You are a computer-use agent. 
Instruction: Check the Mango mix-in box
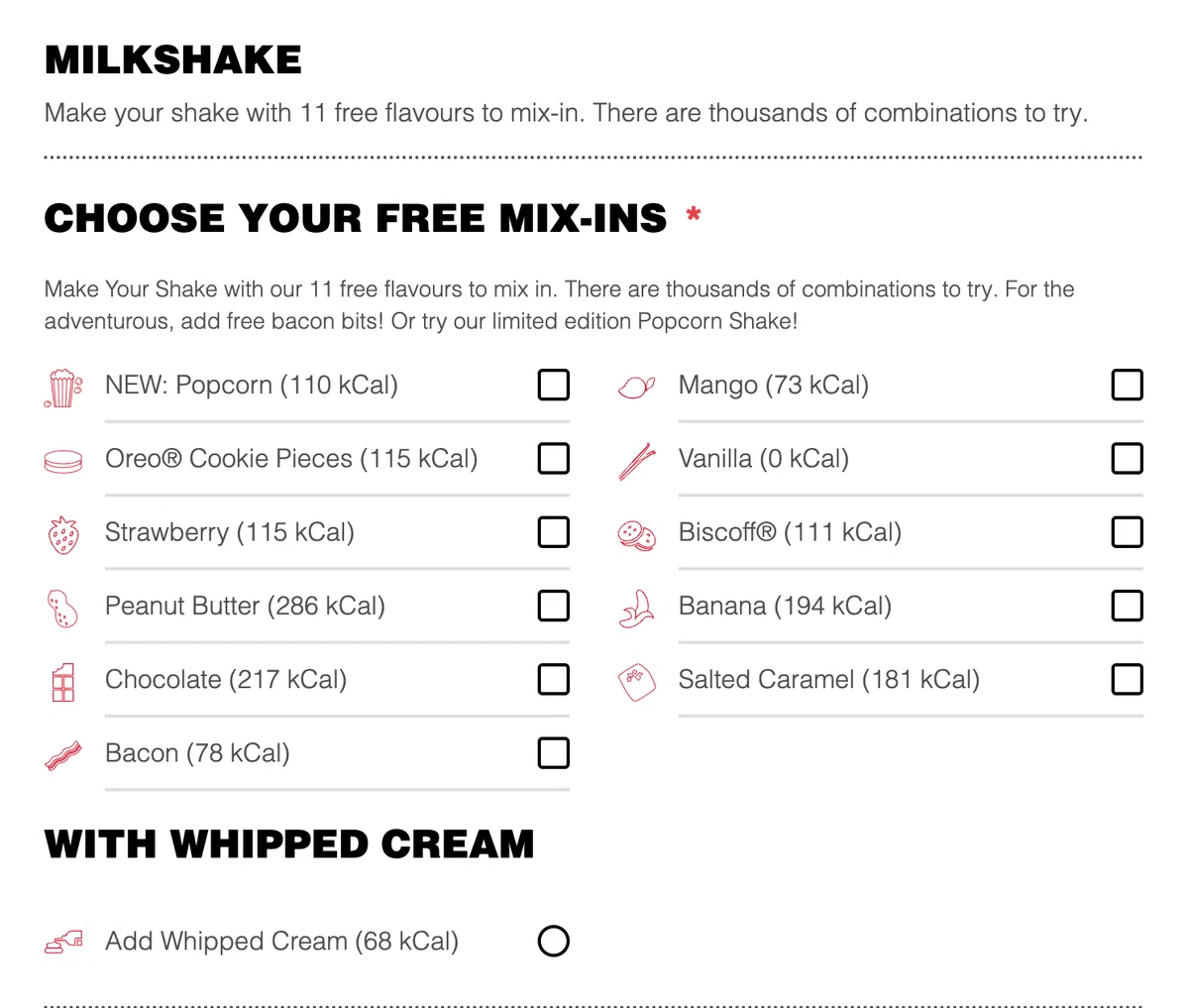pos(1127,385)
